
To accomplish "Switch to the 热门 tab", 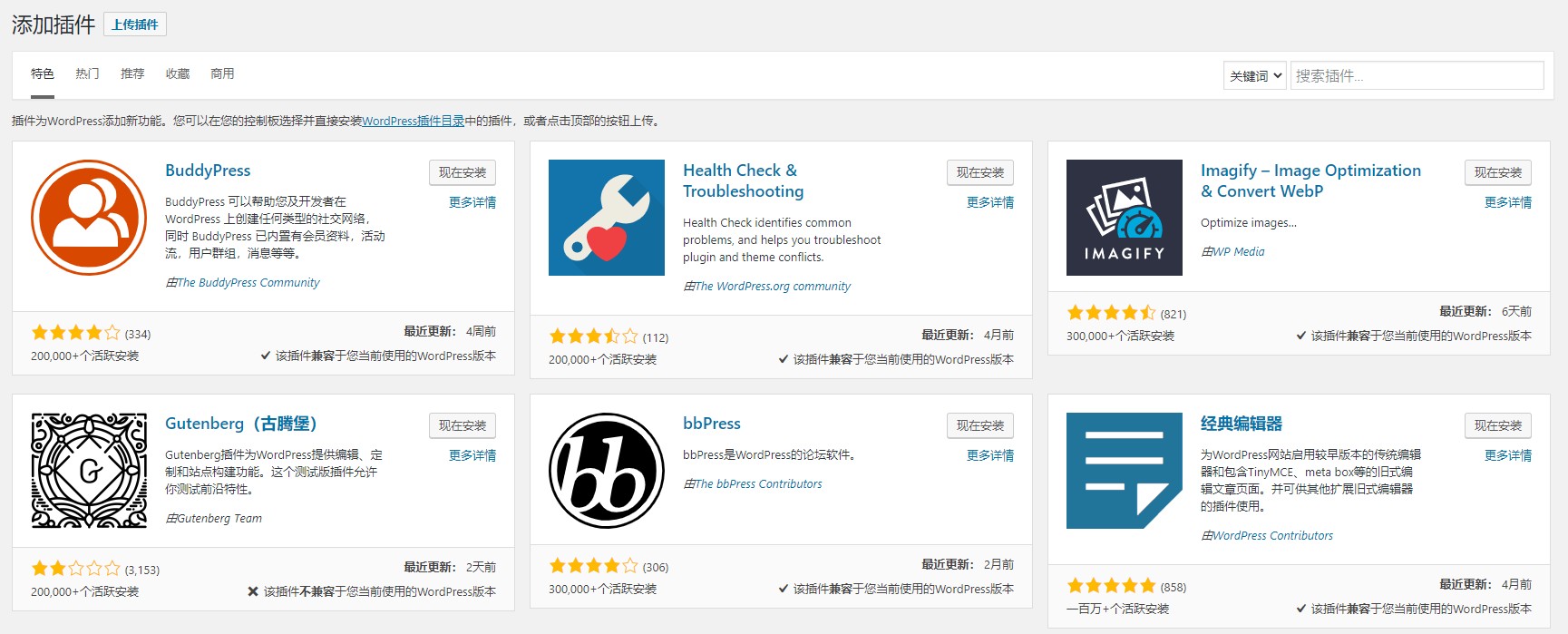I will pos(87,73).
